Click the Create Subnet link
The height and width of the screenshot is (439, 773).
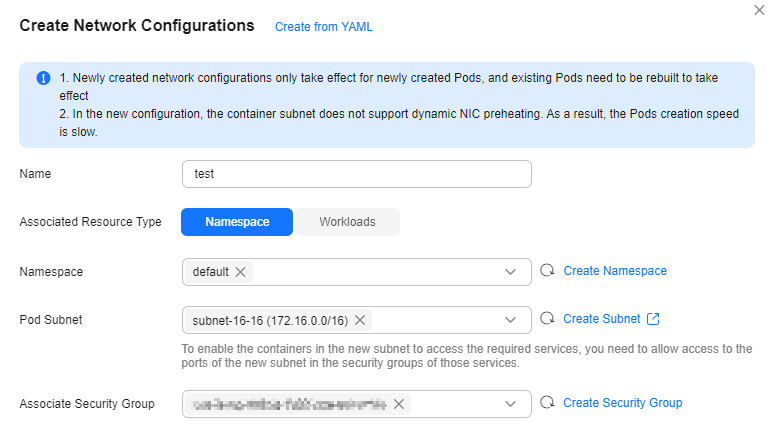coord(601,319)
